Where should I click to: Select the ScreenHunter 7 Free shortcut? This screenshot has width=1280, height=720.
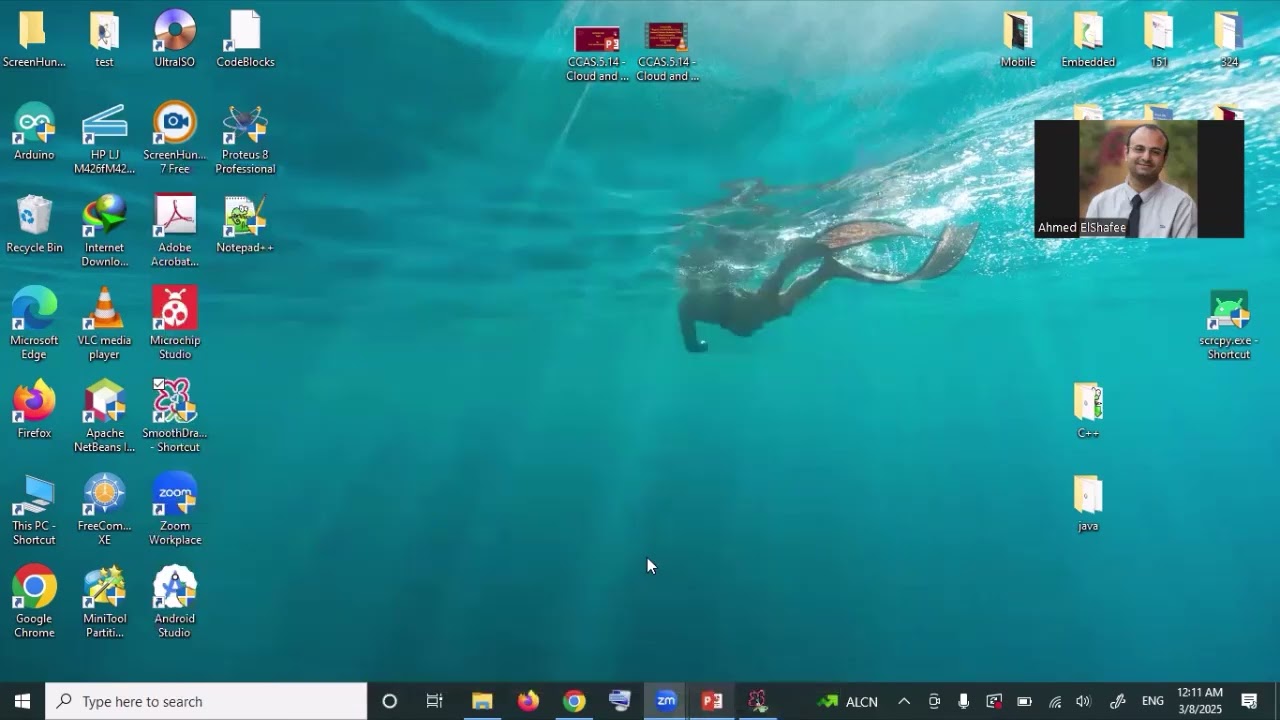[175, 139]
